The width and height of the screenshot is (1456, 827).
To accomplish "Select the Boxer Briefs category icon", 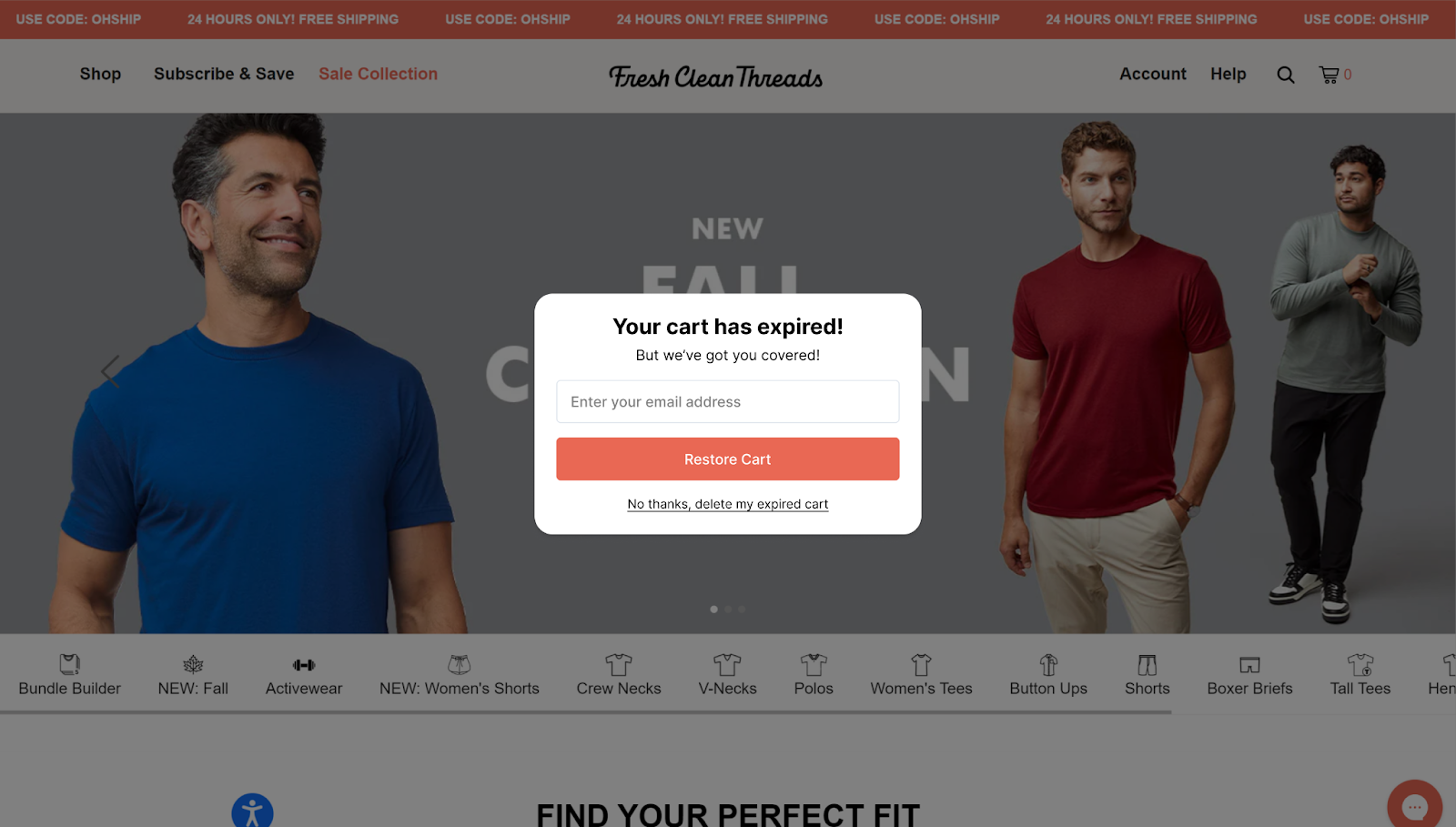I will point(1249,665).
